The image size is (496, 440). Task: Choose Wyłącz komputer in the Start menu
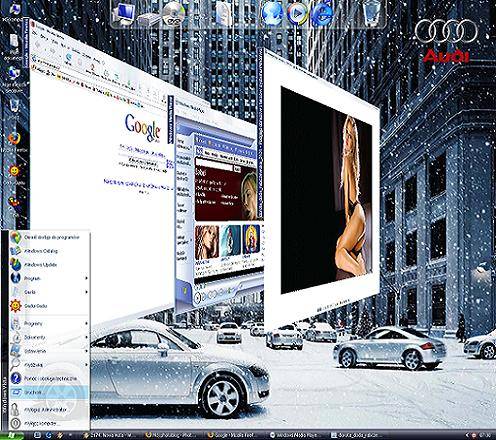[49, 423]
